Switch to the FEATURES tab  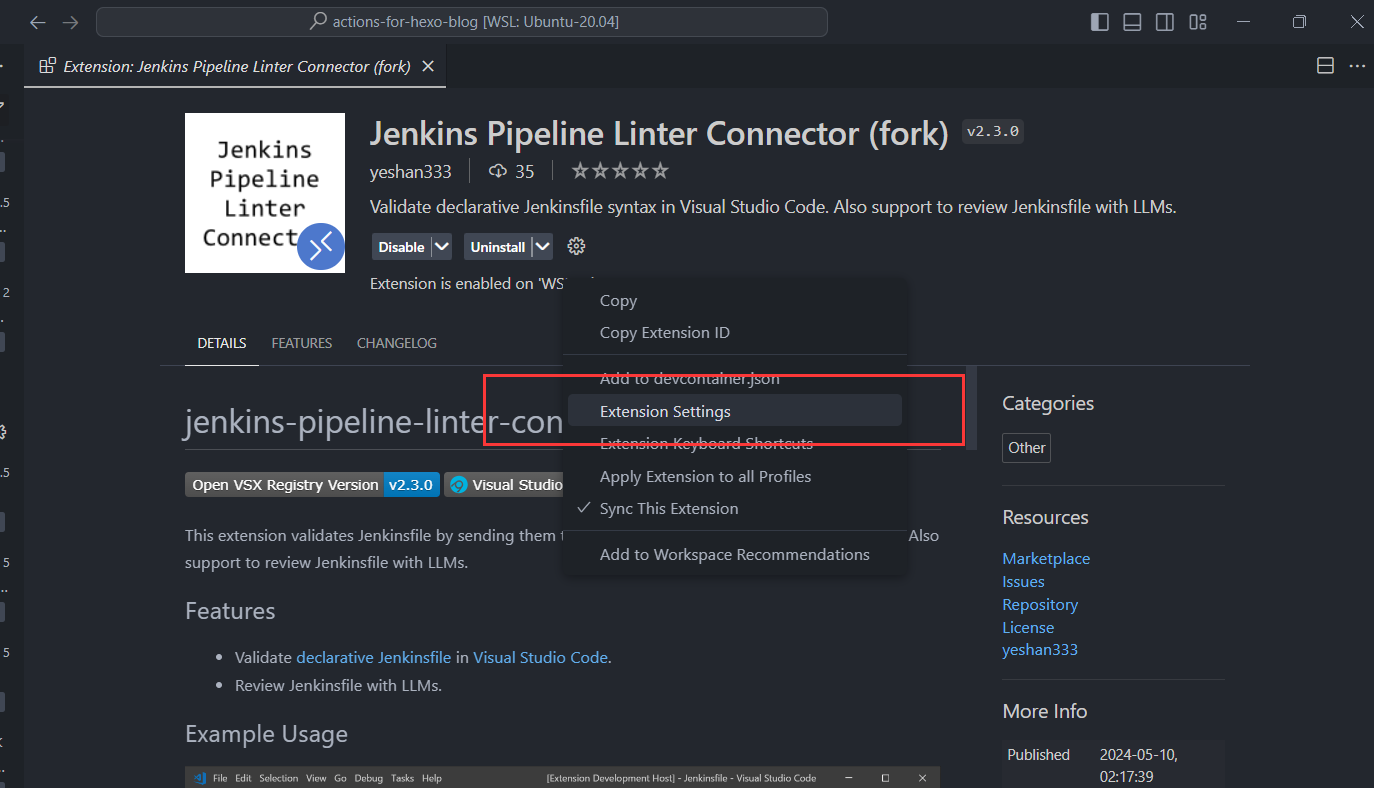coord(301,343)
